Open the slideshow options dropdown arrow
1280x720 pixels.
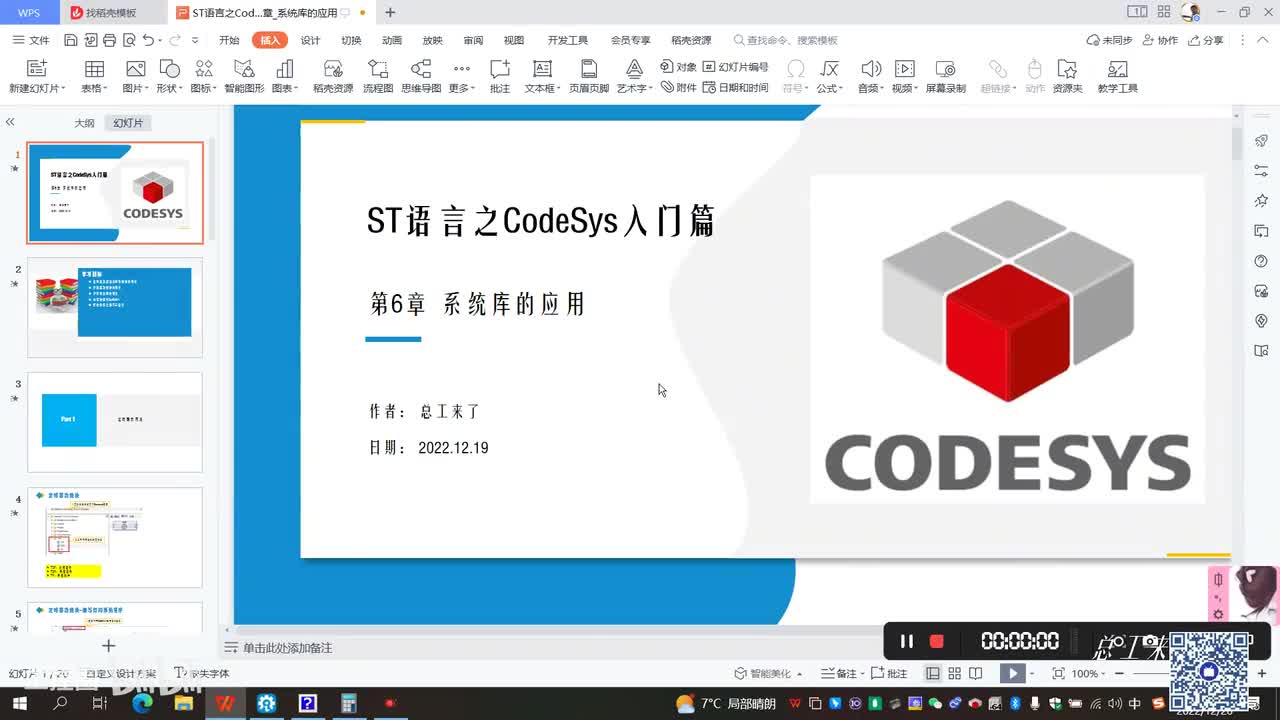[x=1031, y=674]
